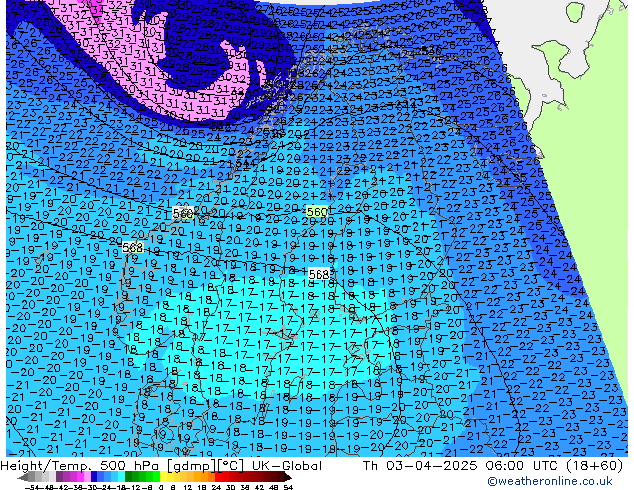Viewport: 634px width, 490px height.
Task: Click the legend's left grey arrow tip
Action: [x=21, y=477]
